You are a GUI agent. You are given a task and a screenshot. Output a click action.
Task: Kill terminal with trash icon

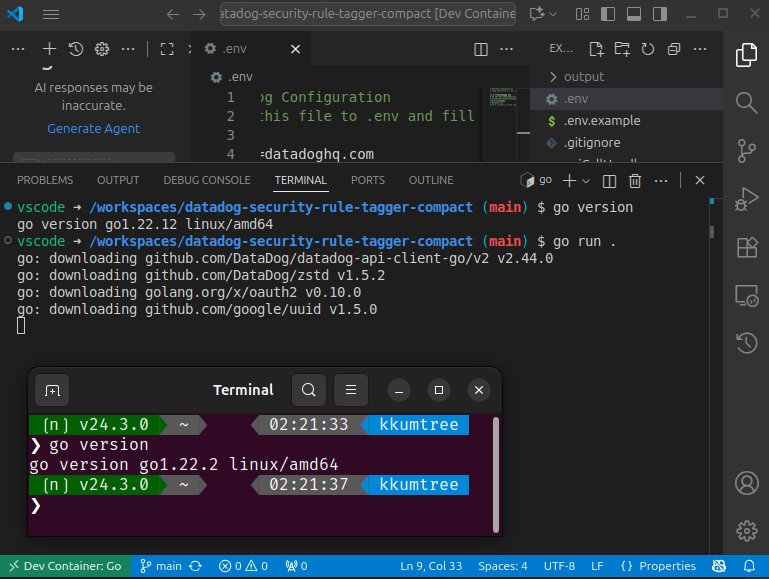[635, 181]
